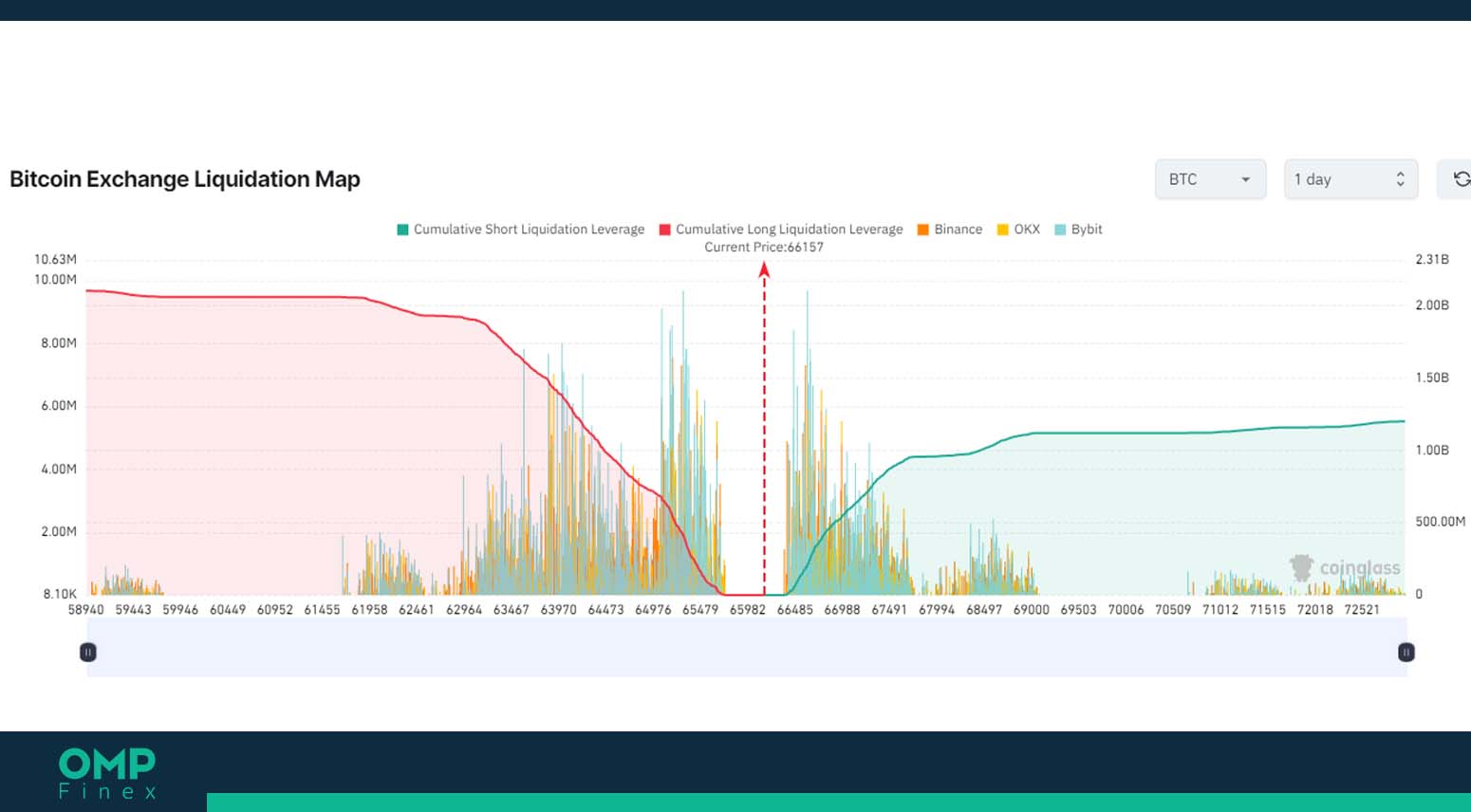Click the 8.10K left axis label
This screenshot has width=1471, height=812.
60,594
